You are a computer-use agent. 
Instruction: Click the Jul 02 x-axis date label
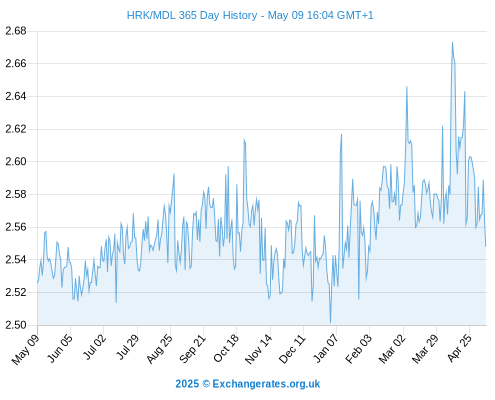[x=94, y=347]
